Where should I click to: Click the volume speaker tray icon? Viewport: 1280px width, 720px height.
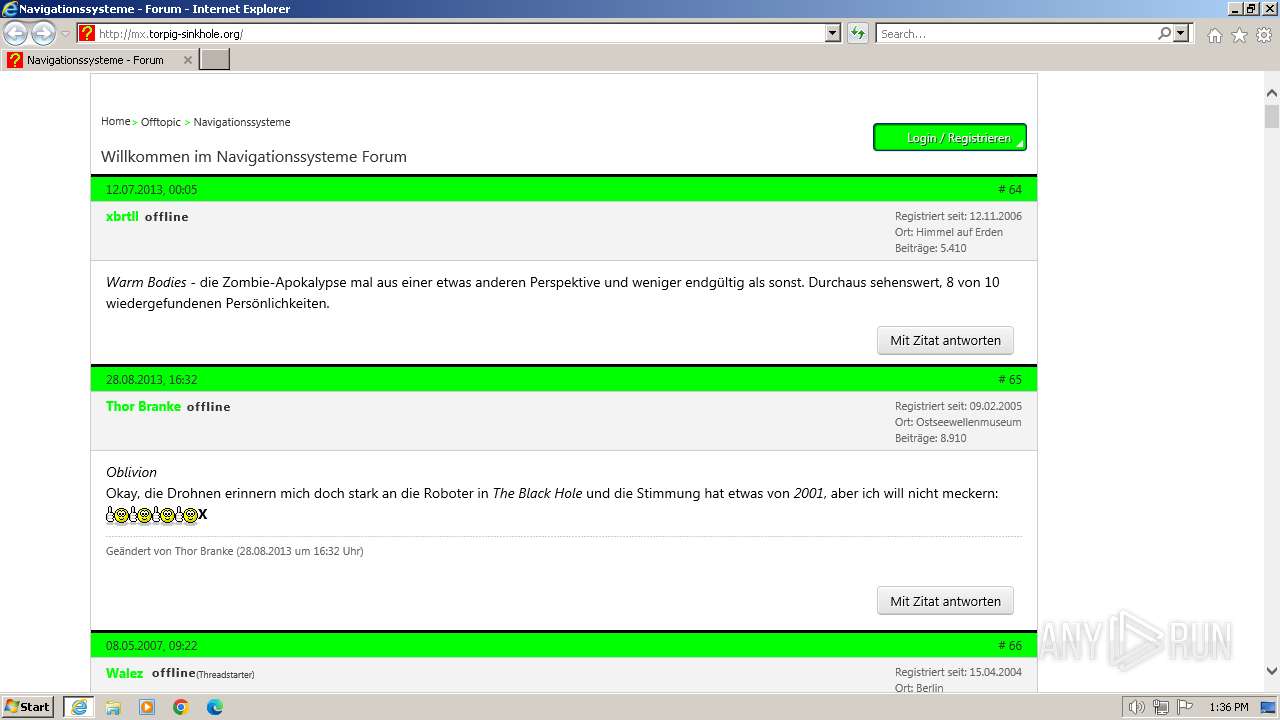tap(1137, 707)
